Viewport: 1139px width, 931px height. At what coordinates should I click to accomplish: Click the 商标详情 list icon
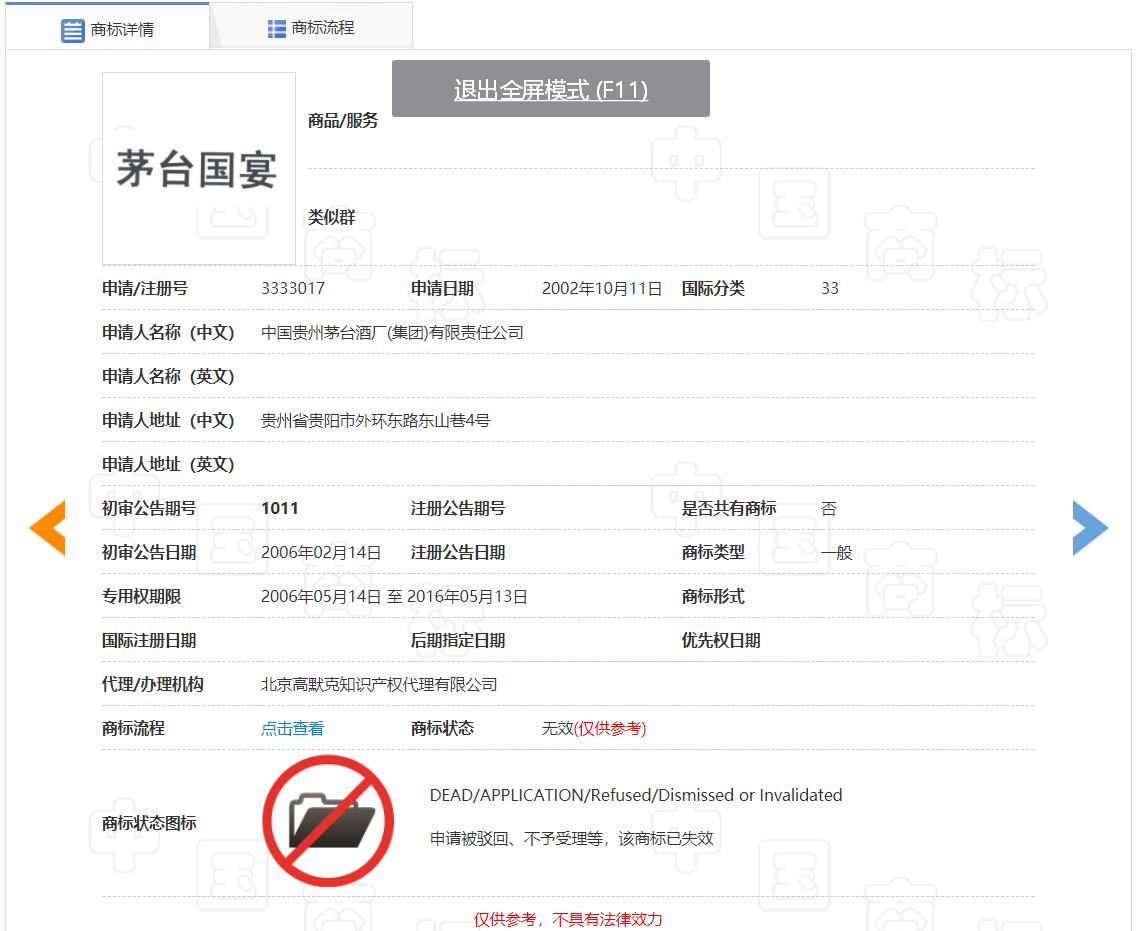click(x=73, y=31)
